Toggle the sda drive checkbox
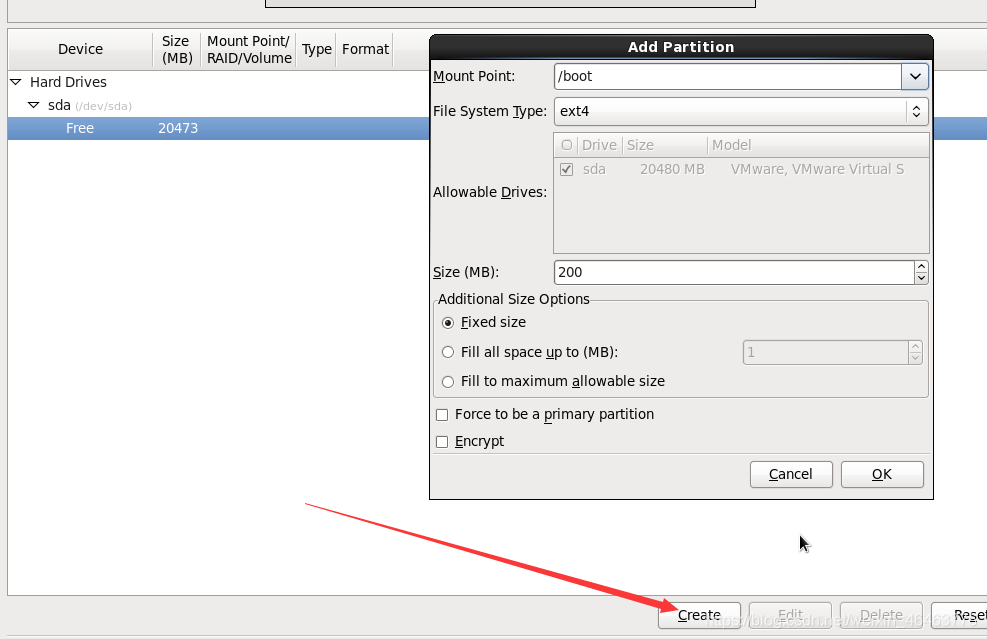987x639 pixels. (567, 169)
